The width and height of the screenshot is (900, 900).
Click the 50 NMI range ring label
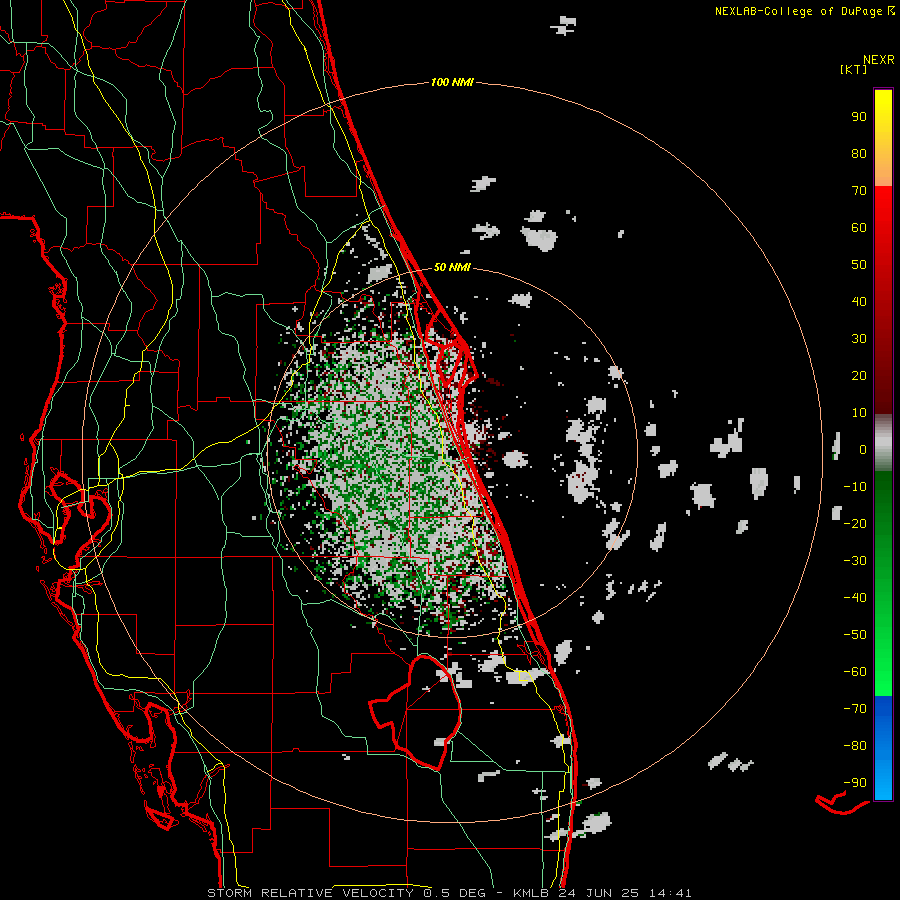pyautogui.click(x=452, y=267)
